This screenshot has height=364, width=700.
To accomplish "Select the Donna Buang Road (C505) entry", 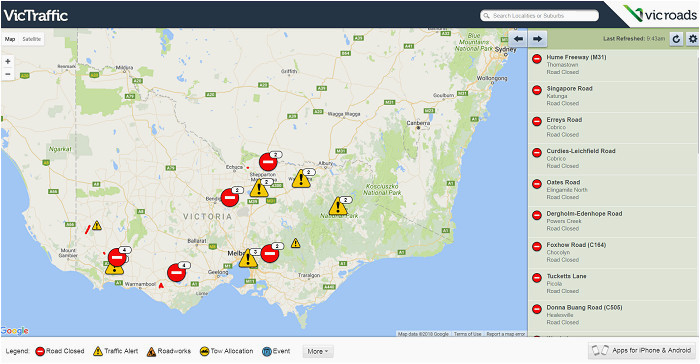I will [x=613, y=315].
